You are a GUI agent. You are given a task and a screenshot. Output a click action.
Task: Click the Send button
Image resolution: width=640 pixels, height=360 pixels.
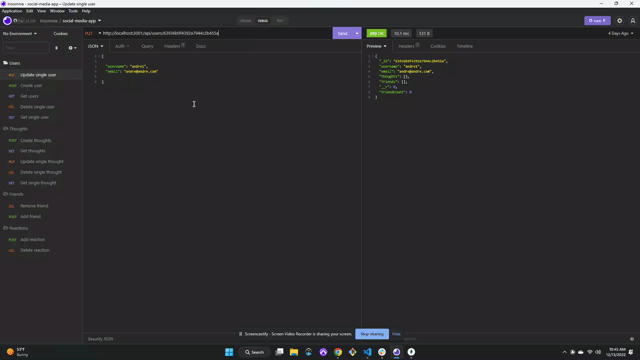point(342,33)
